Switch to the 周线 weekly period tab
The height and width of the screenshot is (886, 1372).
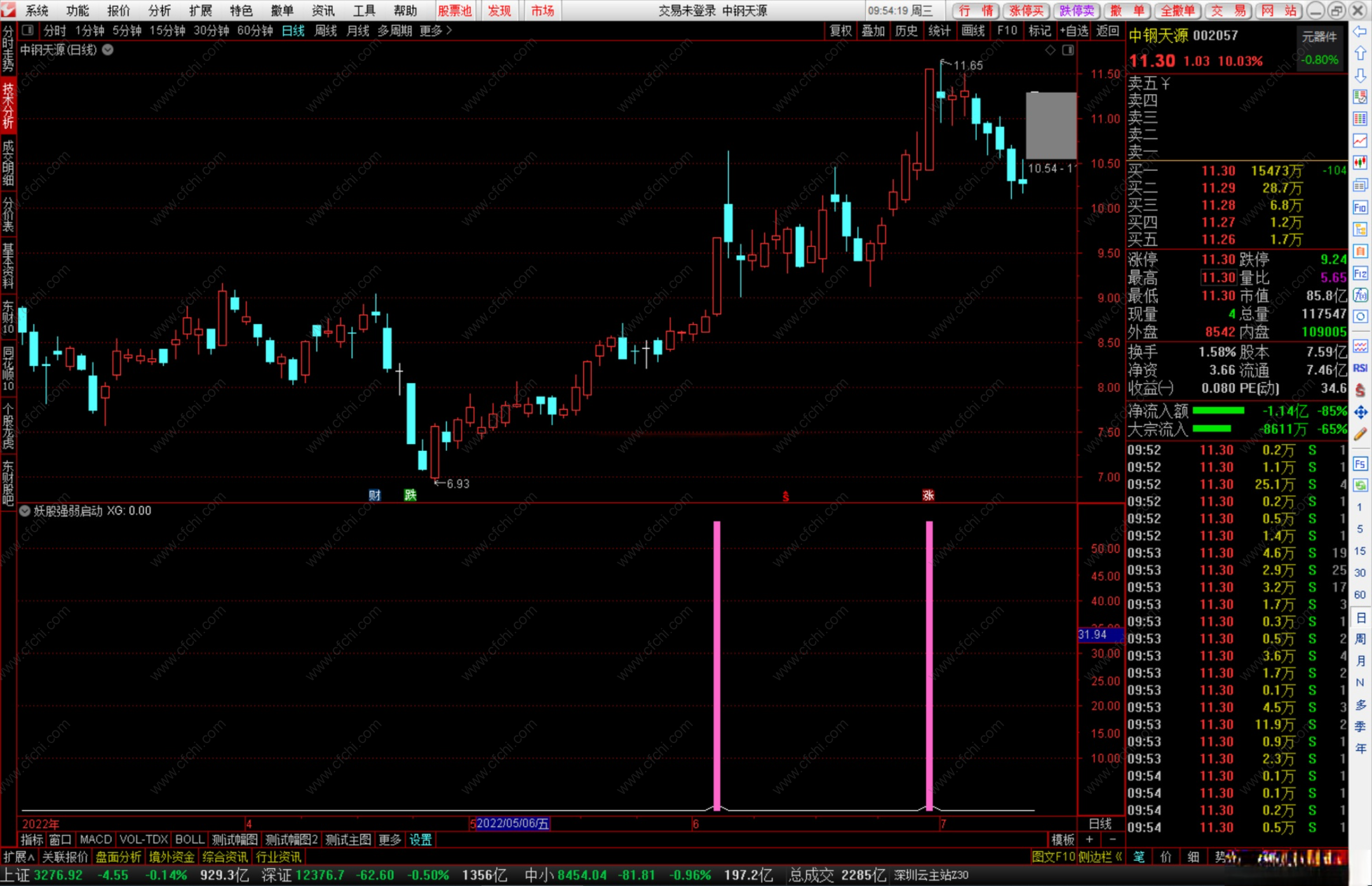tap(325, 30)
